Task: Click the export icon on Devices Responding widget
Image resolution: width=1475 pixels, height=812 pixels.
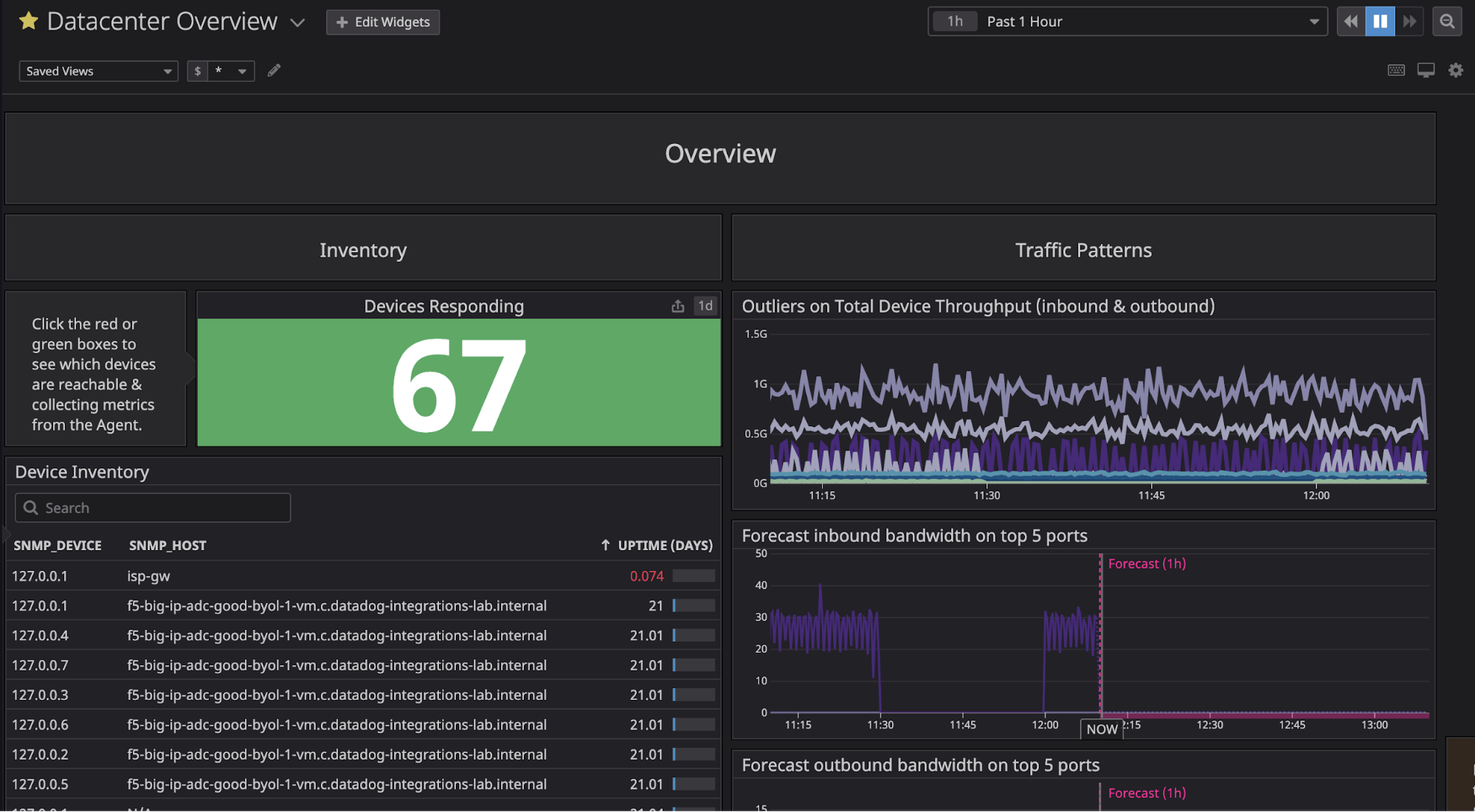Action: pos(677,305)
